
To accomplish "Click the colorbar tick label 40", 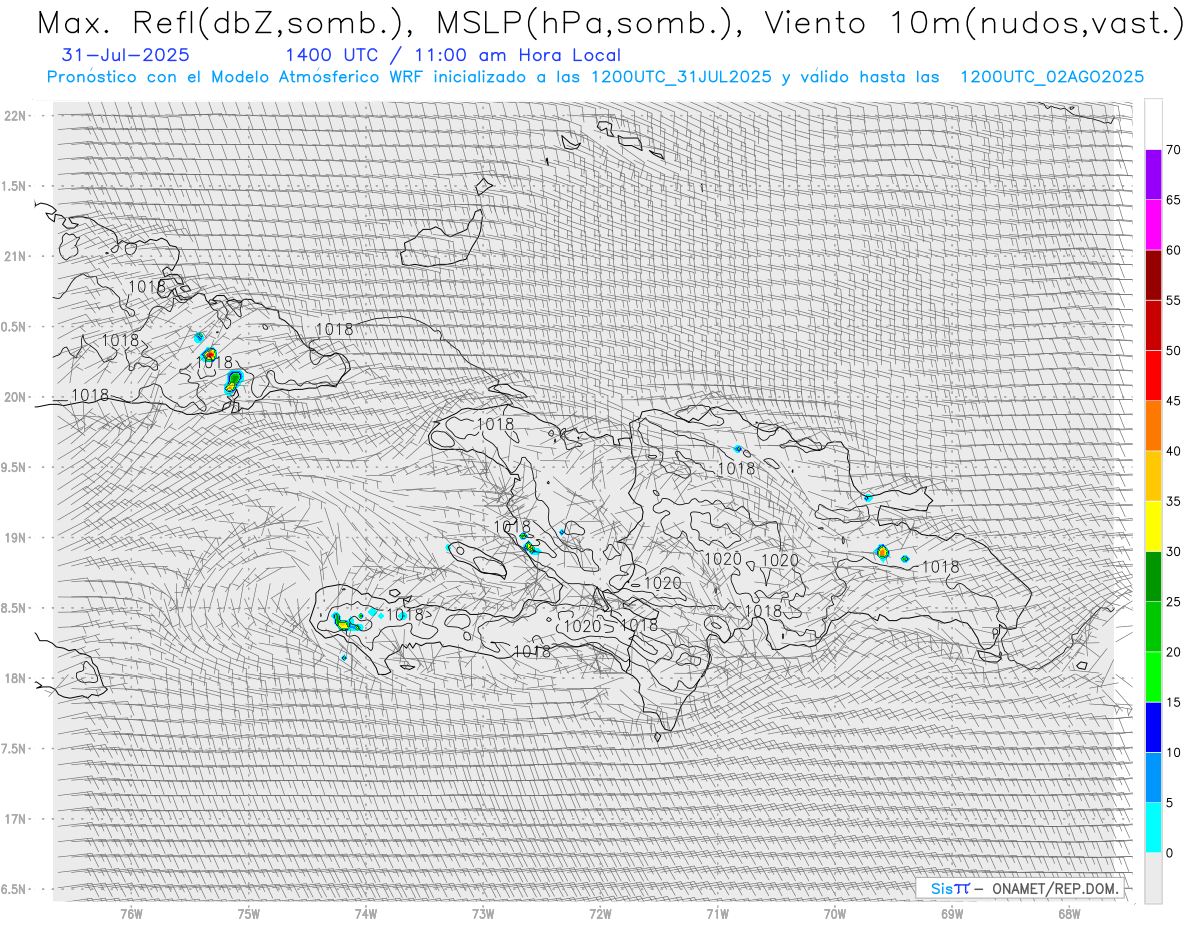I will (x=1173, y=451).
